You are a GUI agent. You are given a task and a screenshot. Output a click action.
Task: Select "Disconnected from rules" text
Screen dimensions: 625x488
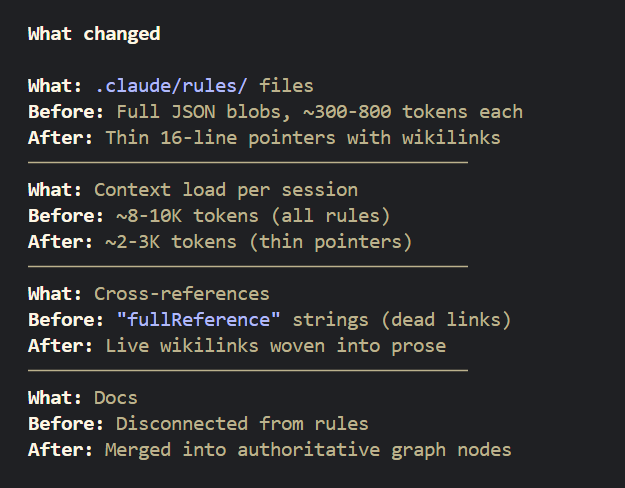tap(242, 424)
